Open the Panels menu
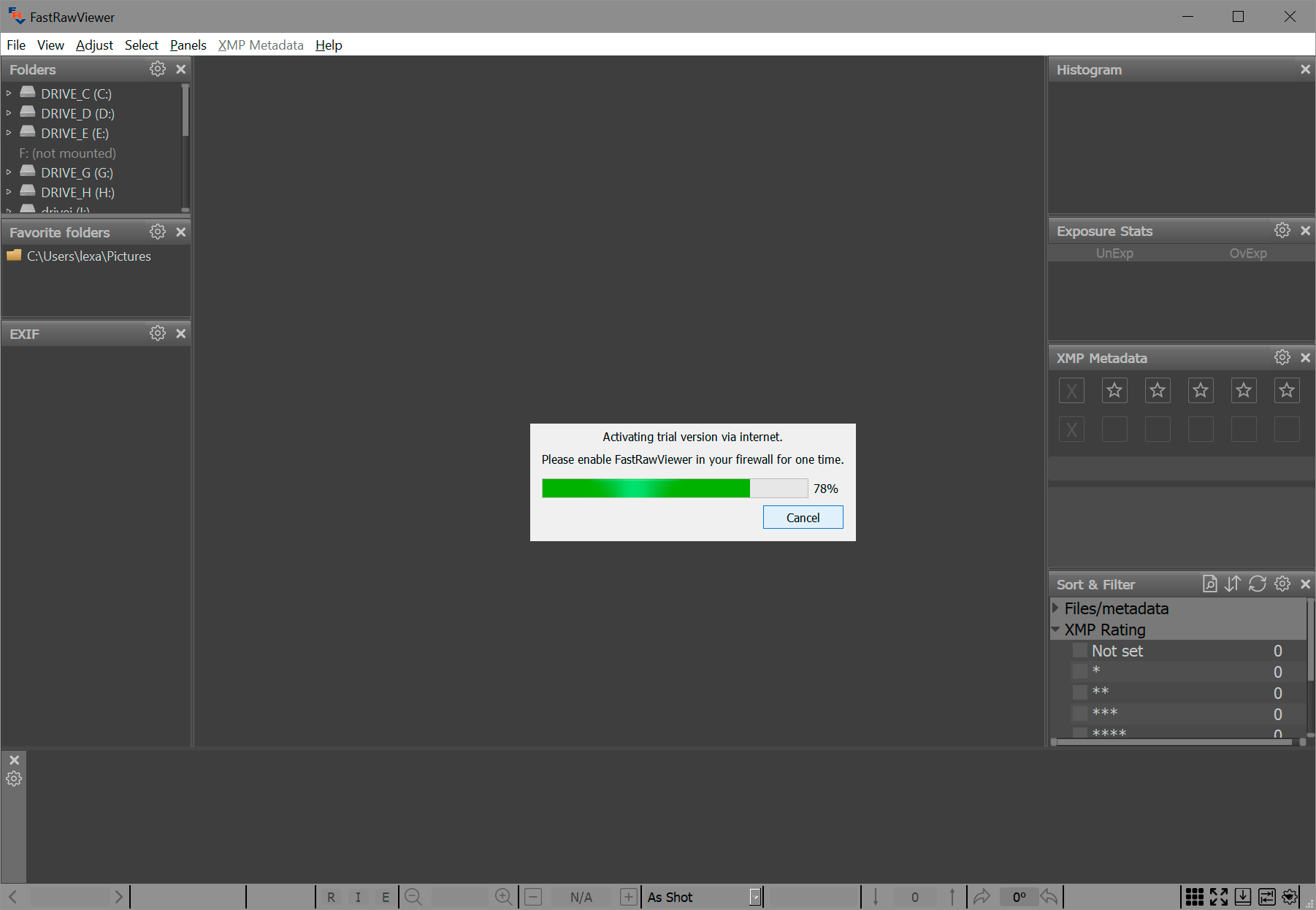This screenshot has height=910, width=1316. [x=188, y=45]
